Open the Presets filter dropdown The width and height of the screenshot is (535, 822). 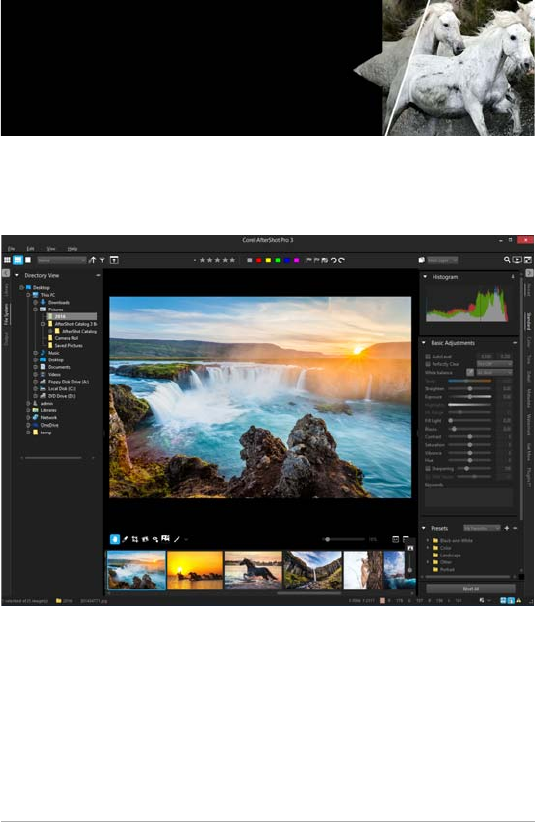[x=482, y=528]
